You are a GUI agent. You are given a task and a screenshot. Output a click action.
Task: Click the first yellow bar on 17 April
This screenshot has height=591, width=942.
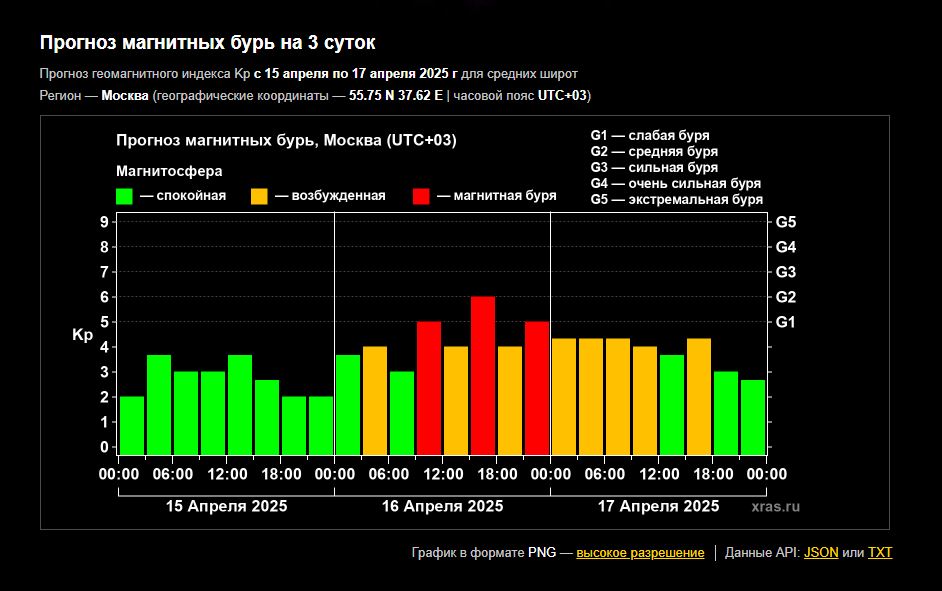pyautogui.click(x=564, y=396)
